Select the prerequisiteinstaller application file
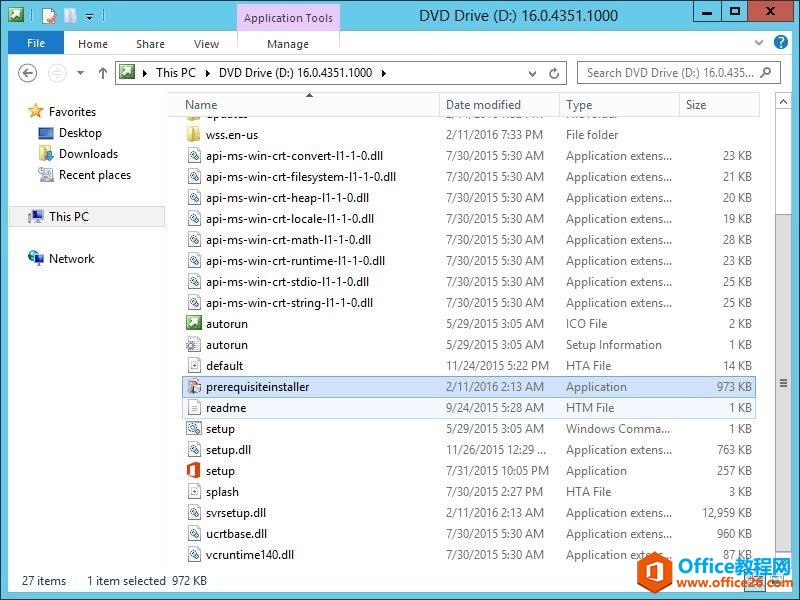Image resolution: width=800 pixels, height=600 pixels. pos(257,387)
